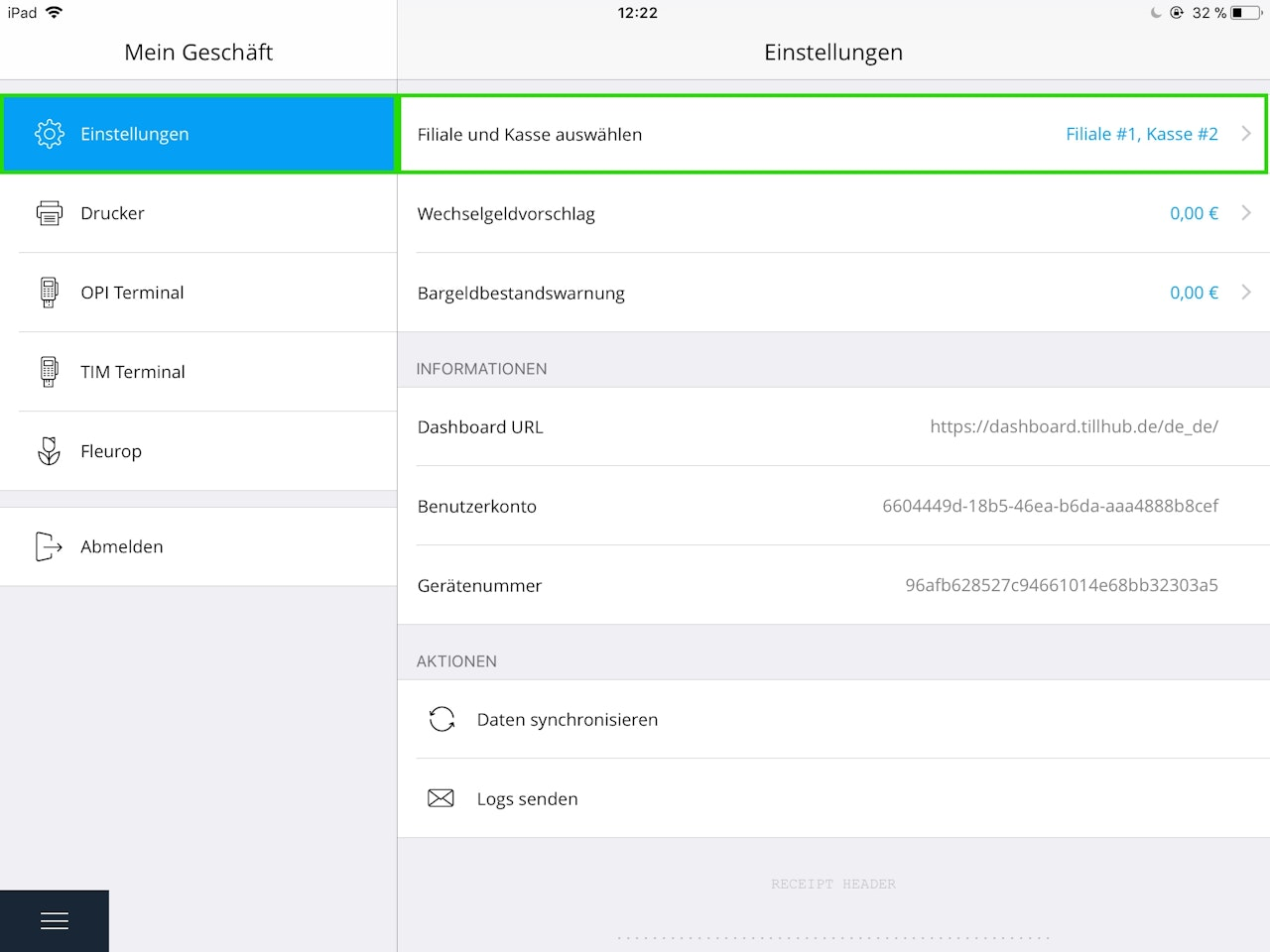Screen dimensions: 1270x952
Task: Click the INFORMATIONEN section header
Action: [x=481, y=369]
